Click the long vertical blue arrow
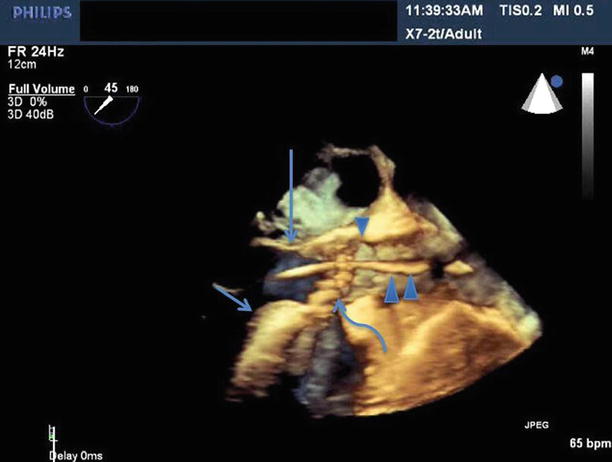Viewport: 612px width, 462px height. pyautogui.click(x=291, y=195)
